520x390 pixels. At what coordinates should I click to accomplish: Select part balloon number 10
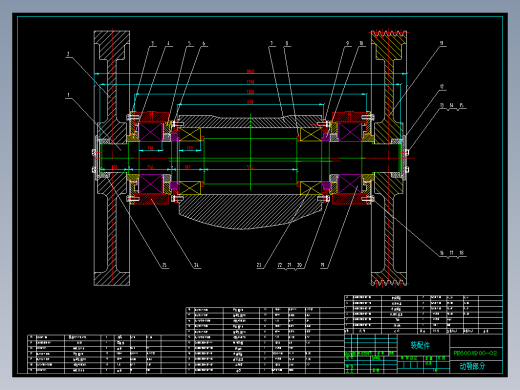point(361,43)
